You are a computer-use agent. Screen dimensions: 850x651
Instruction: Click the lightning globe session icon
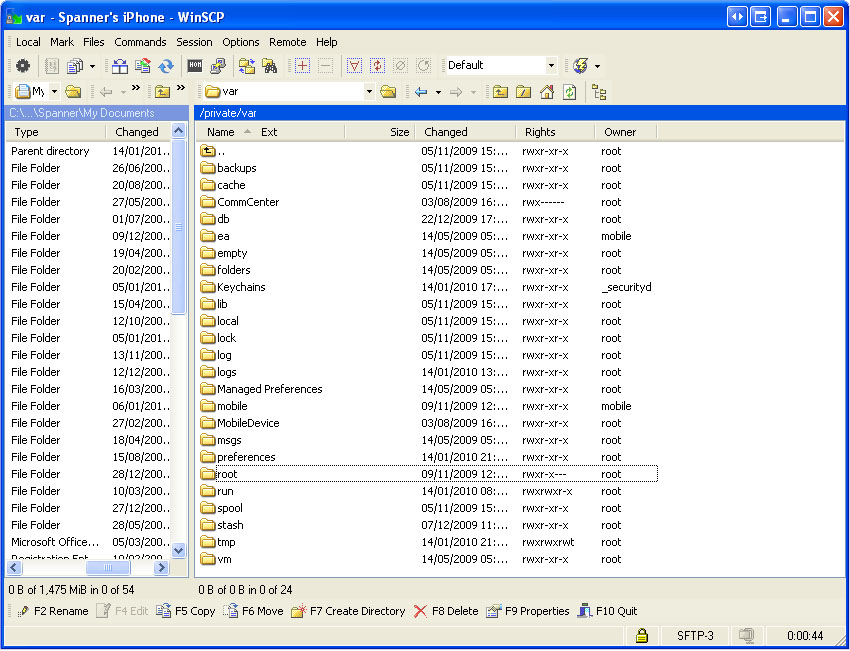tap(581, 66)
